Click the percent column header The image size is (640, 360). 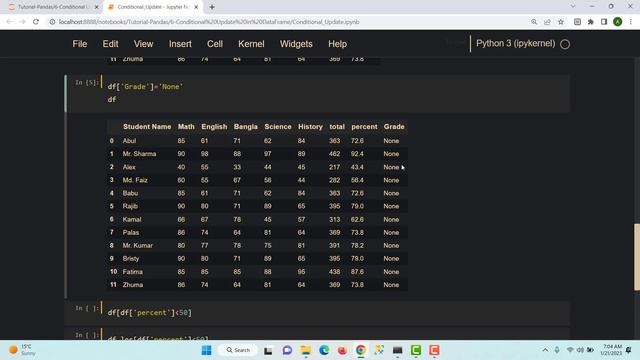coord(364,127)
